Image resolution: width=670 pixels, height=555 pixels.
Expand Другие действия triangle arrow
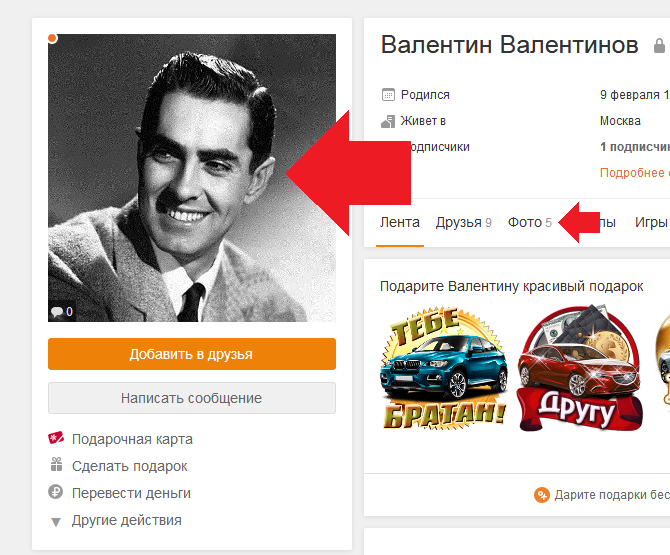(x=56, y=522)
